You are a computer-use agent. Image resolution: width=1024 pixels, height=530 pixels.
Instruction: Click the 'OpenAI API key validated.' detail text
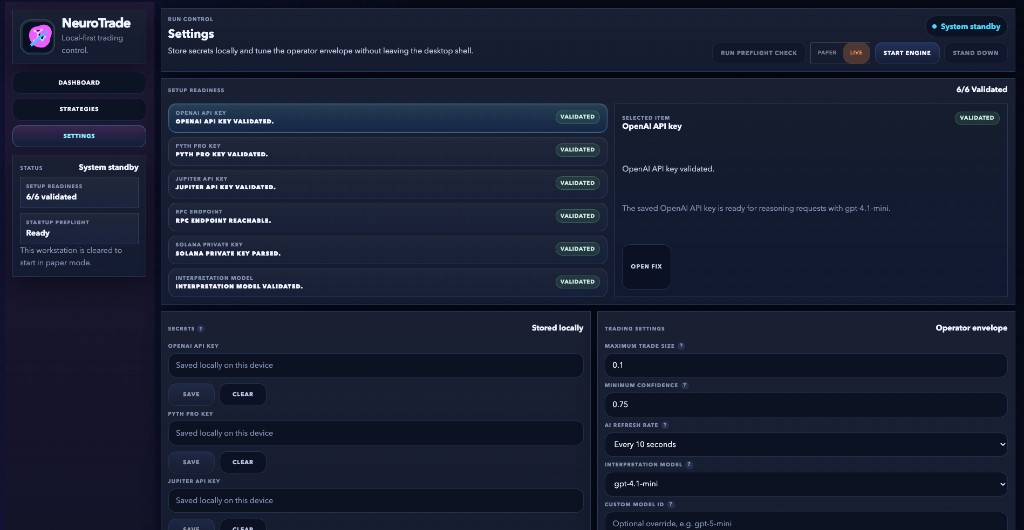[x=668, y=169]
